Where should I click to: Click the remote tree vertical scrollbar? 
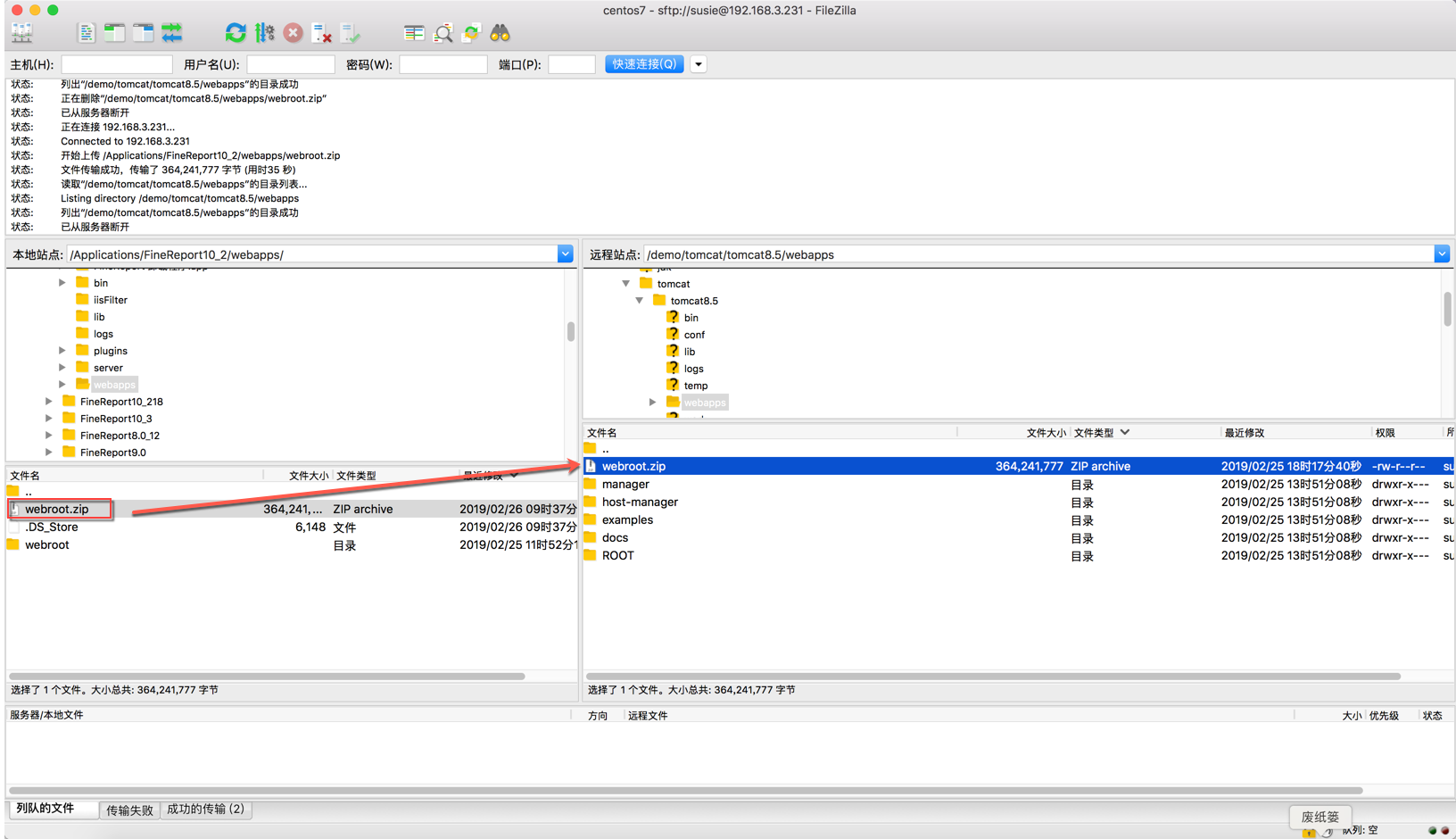[x=1447, y=309]
